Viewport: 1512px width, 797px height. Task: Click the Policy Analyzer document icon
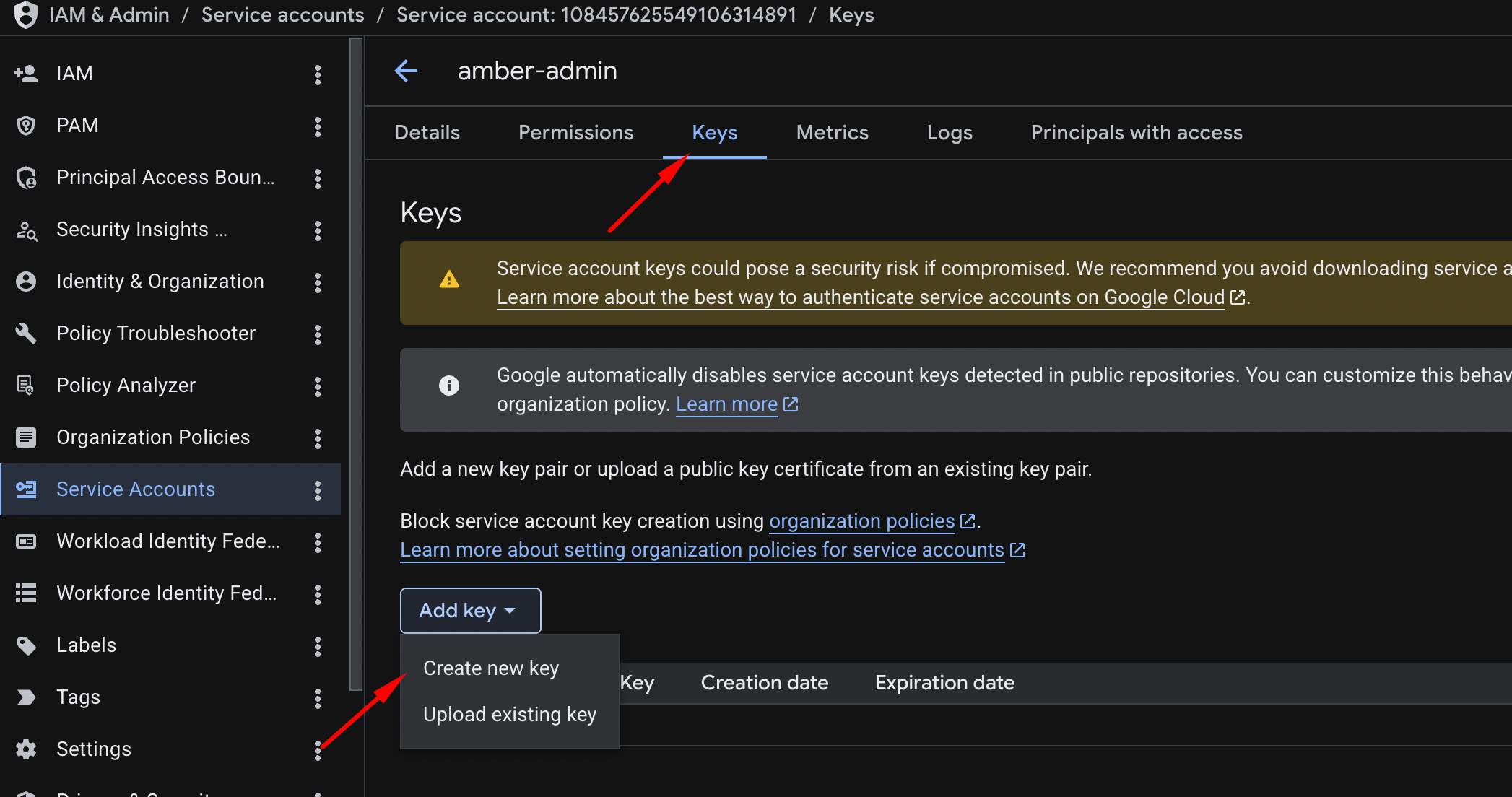point(26,386)
